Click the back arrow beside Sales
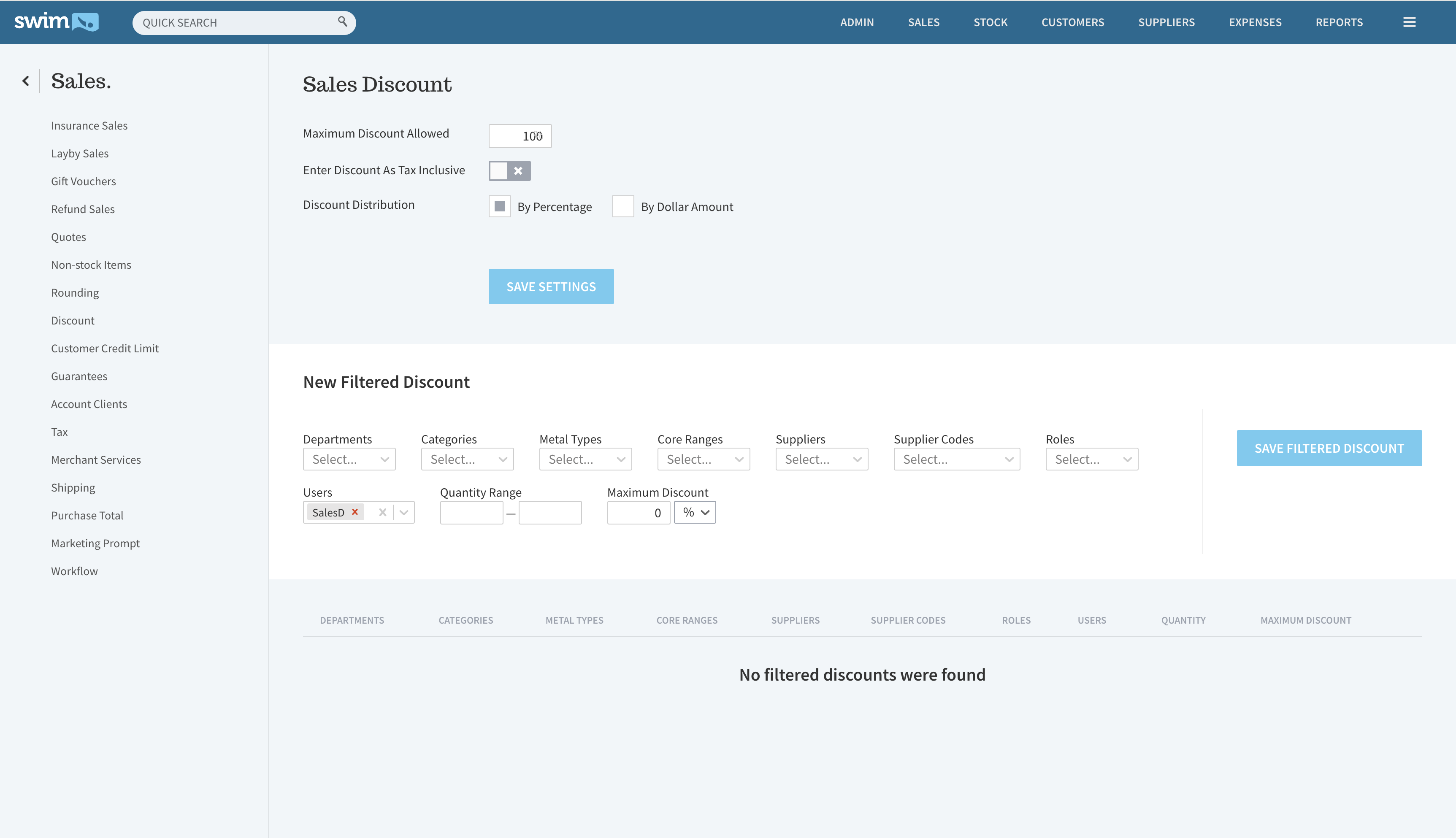 coord(25,81)
